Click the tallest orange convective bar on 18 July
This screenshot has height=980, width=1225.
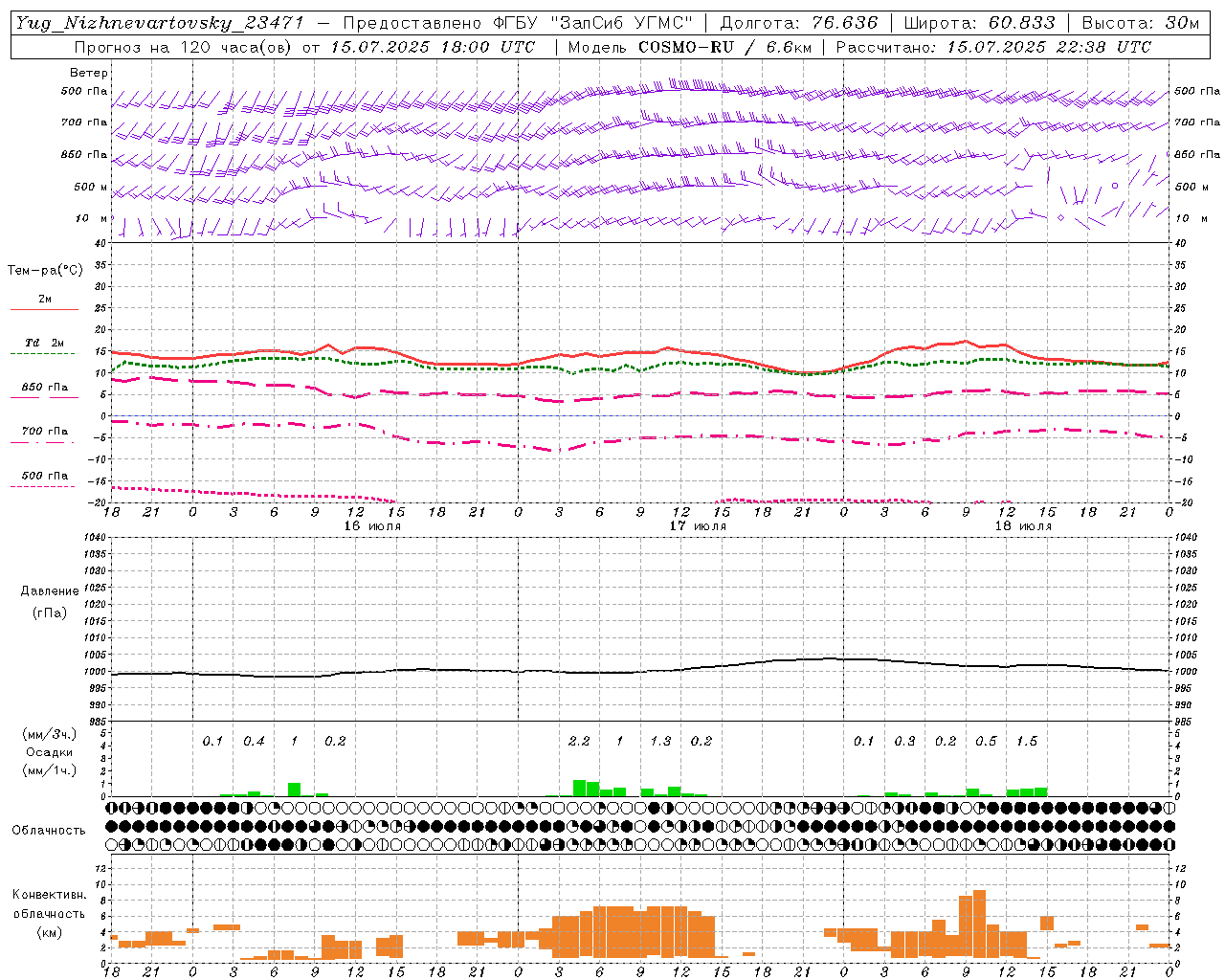[x=979, y=924]
